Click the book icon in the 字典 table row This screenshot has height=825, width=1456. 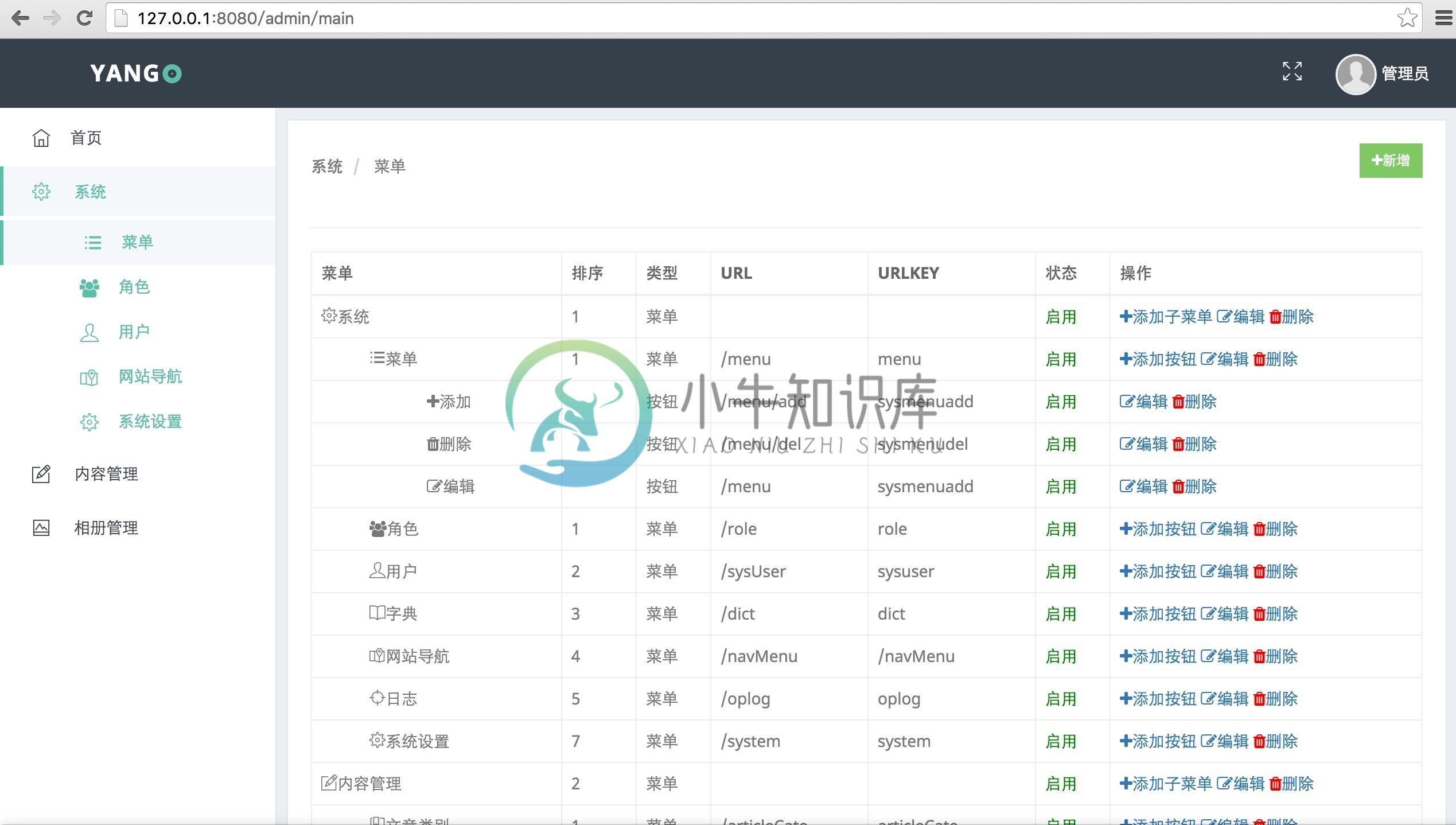point(377,613)
